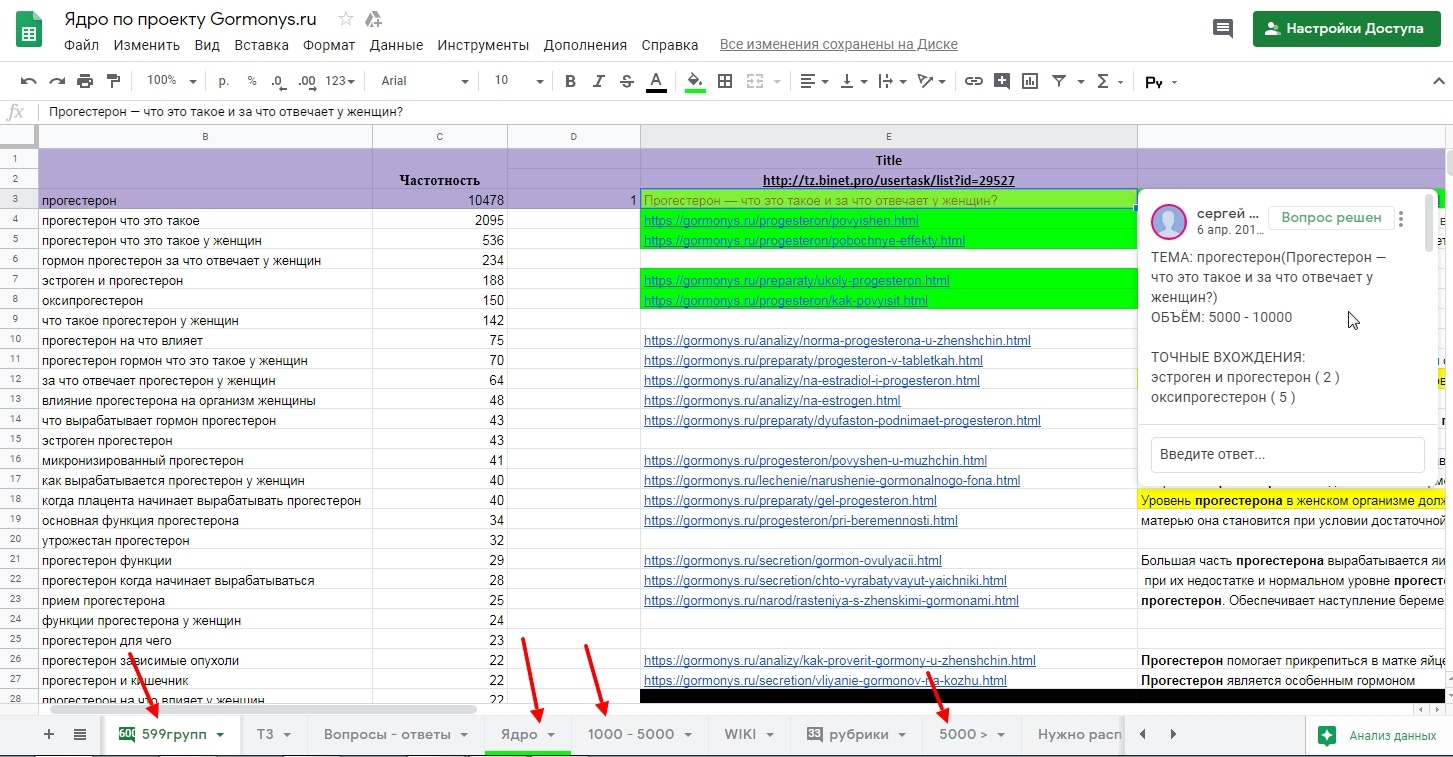Insert a chart
1453x757 pixels.
click(1030, 81)
